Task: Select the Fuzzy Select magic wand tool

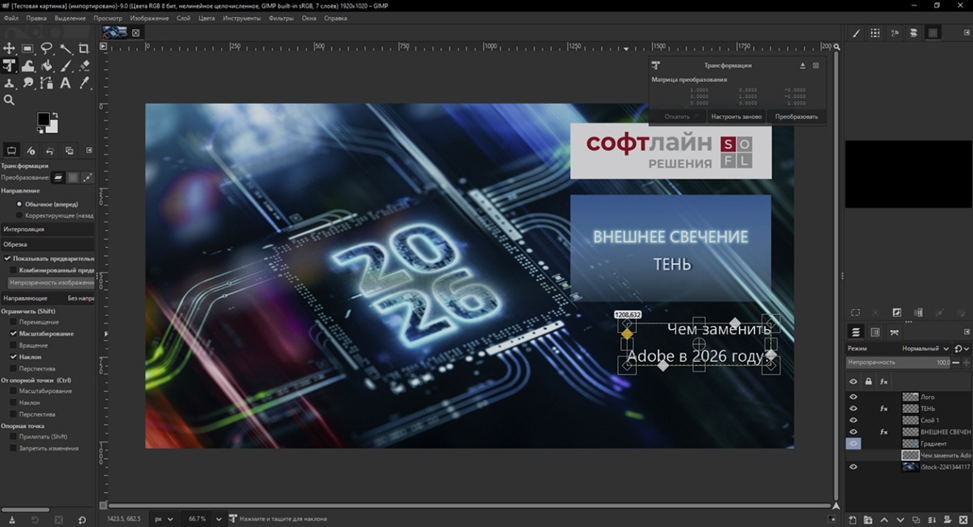Action: point(65,48)
